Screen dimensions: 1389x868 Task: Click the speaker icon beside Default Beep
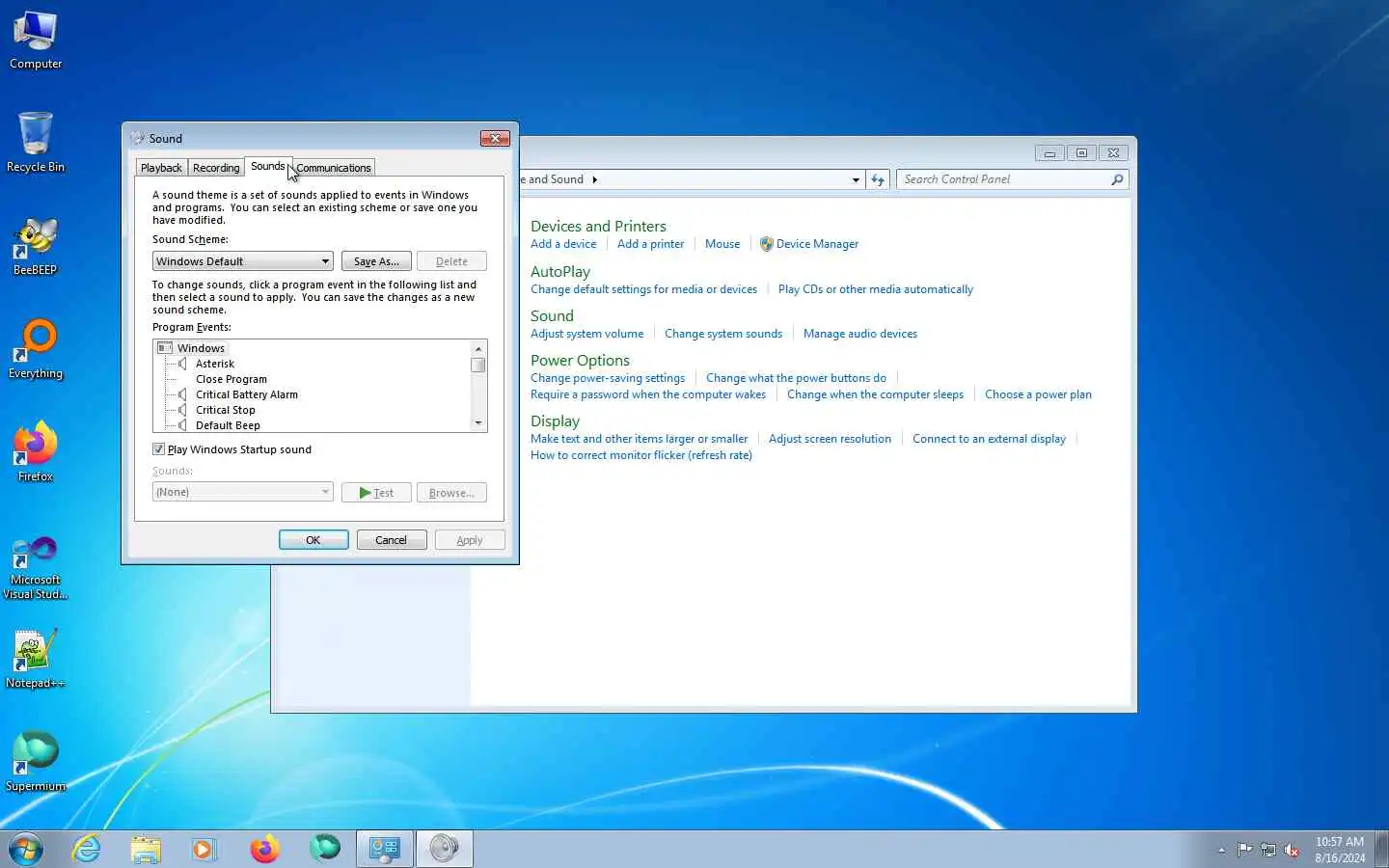click(182, 425)
